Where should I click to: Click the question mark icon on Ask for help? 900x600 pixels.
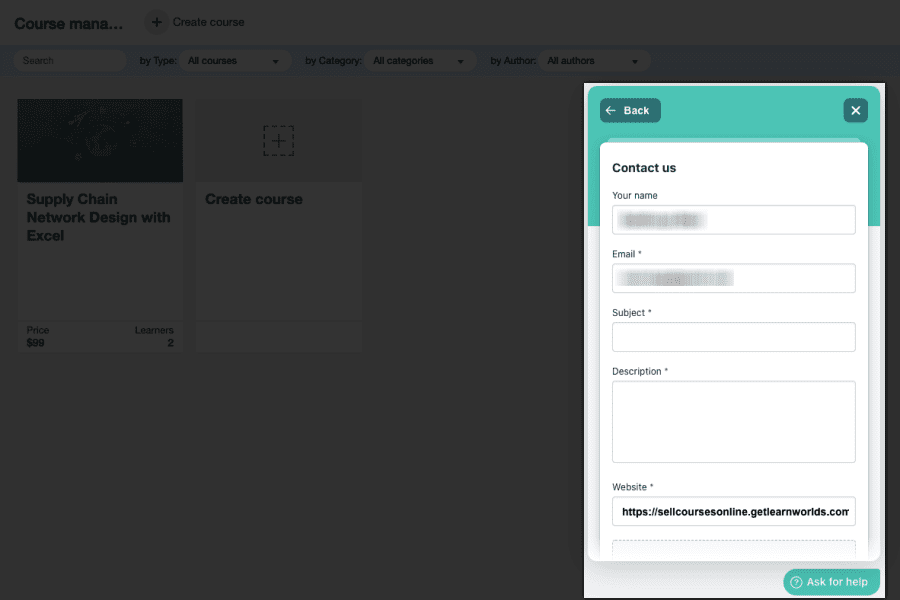(x=795, y=581)
